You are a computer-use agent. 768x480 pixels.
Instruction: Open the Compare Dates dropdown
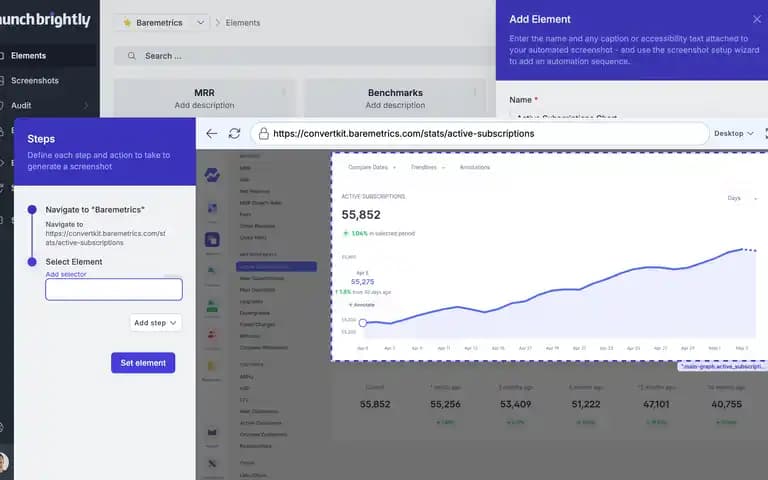[372, 168]
